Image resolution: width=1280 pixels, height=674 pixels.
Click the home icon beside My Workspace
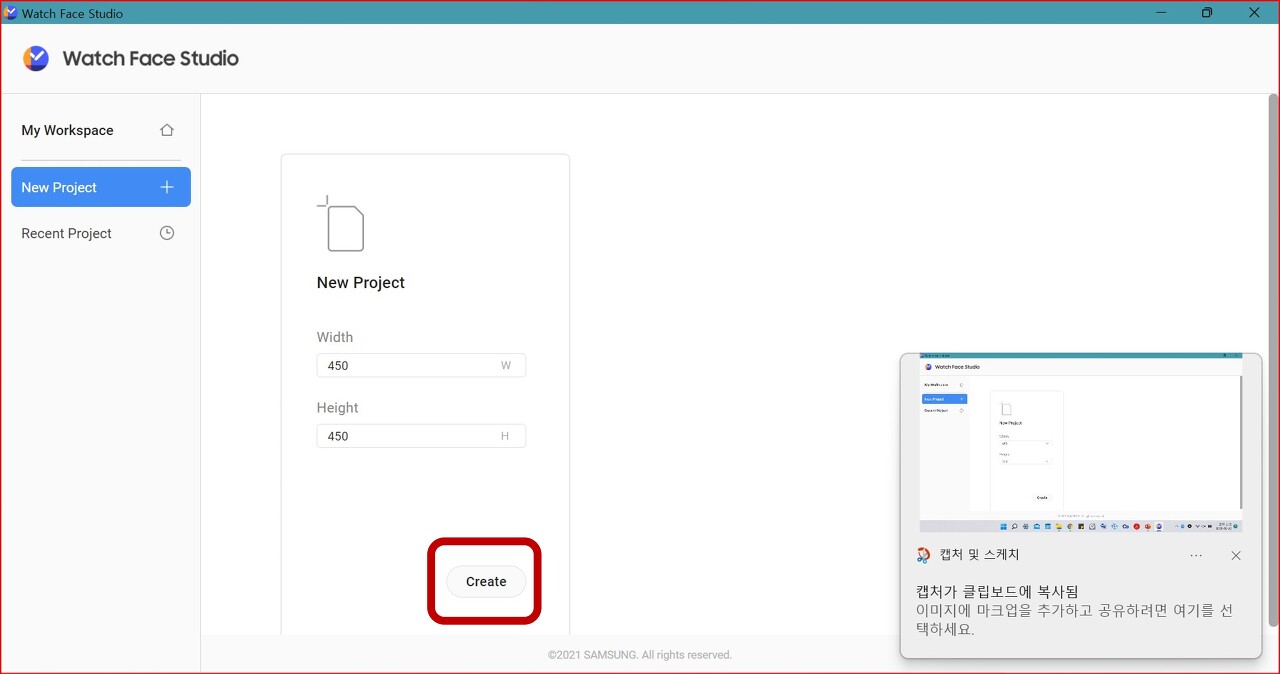pyautogui.click(x=167, y=130)
